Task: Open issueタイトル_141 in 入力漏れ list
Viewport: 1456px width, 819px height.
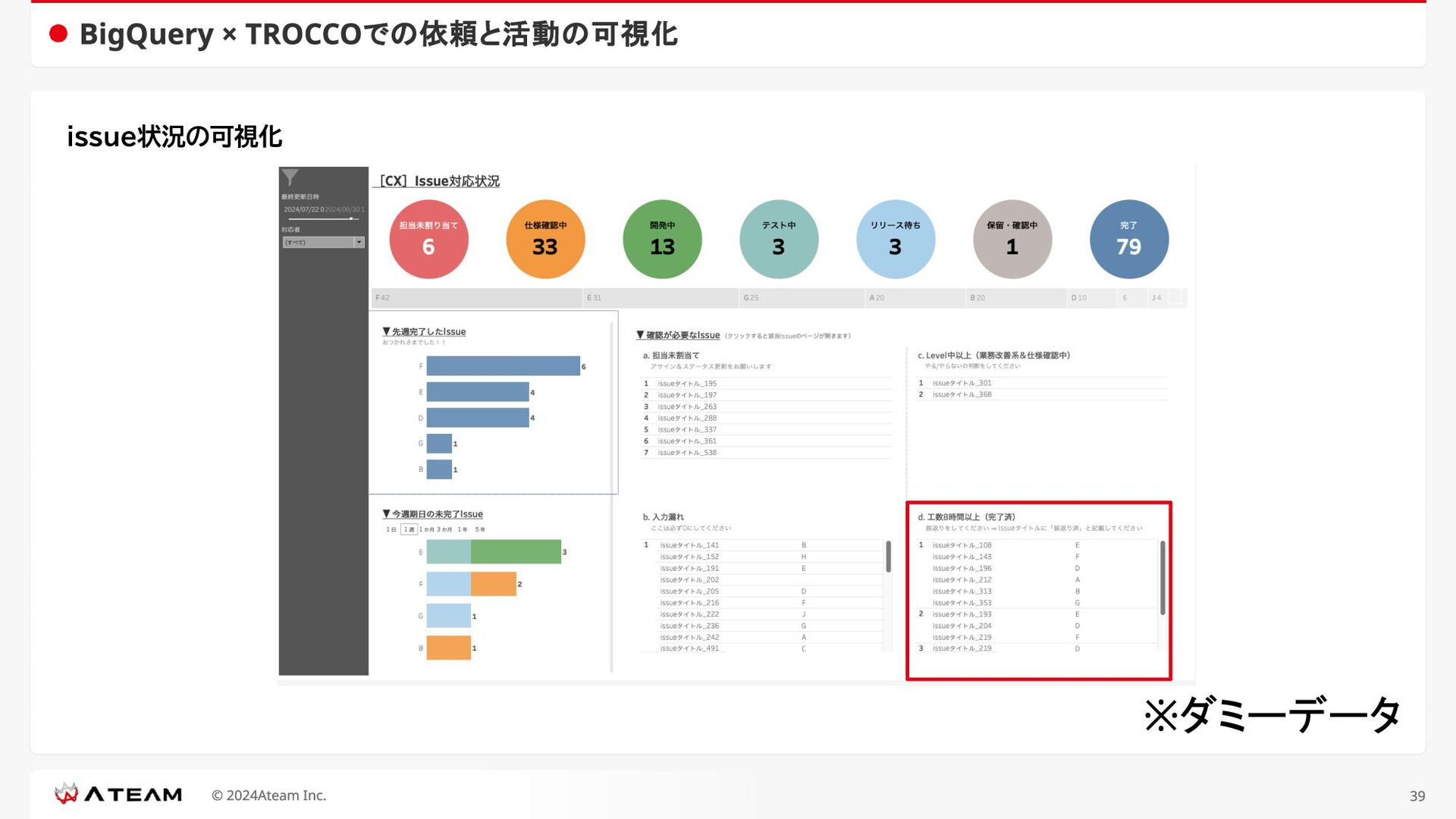Action: 689,545
